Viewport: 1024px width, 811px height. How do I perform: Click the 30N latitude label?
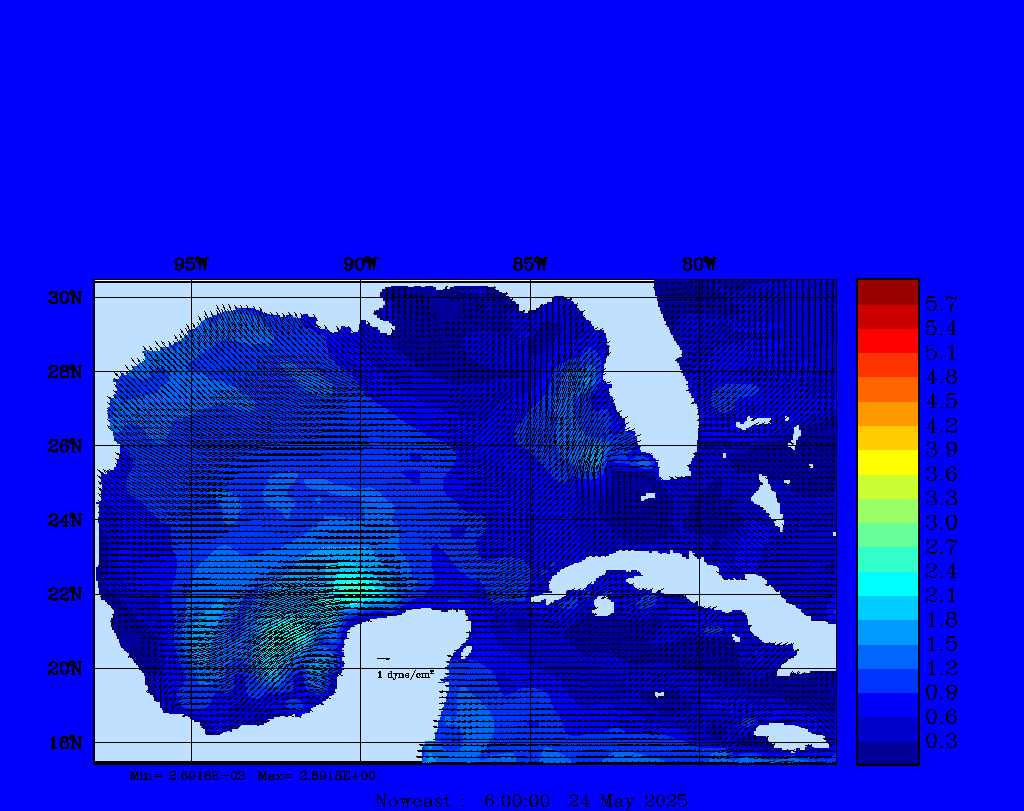pos(64,298)
